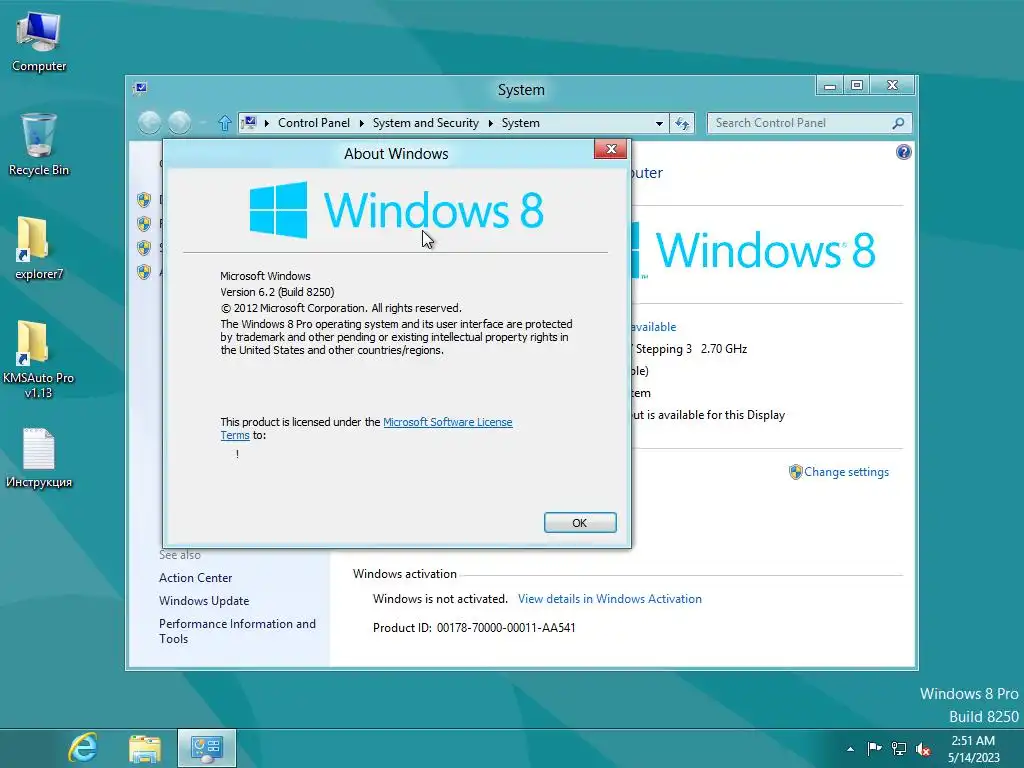The height and width of the screenshot is (768, 1024).
Task: Click OK in About Windows dialog
Action: coord(580,522)
